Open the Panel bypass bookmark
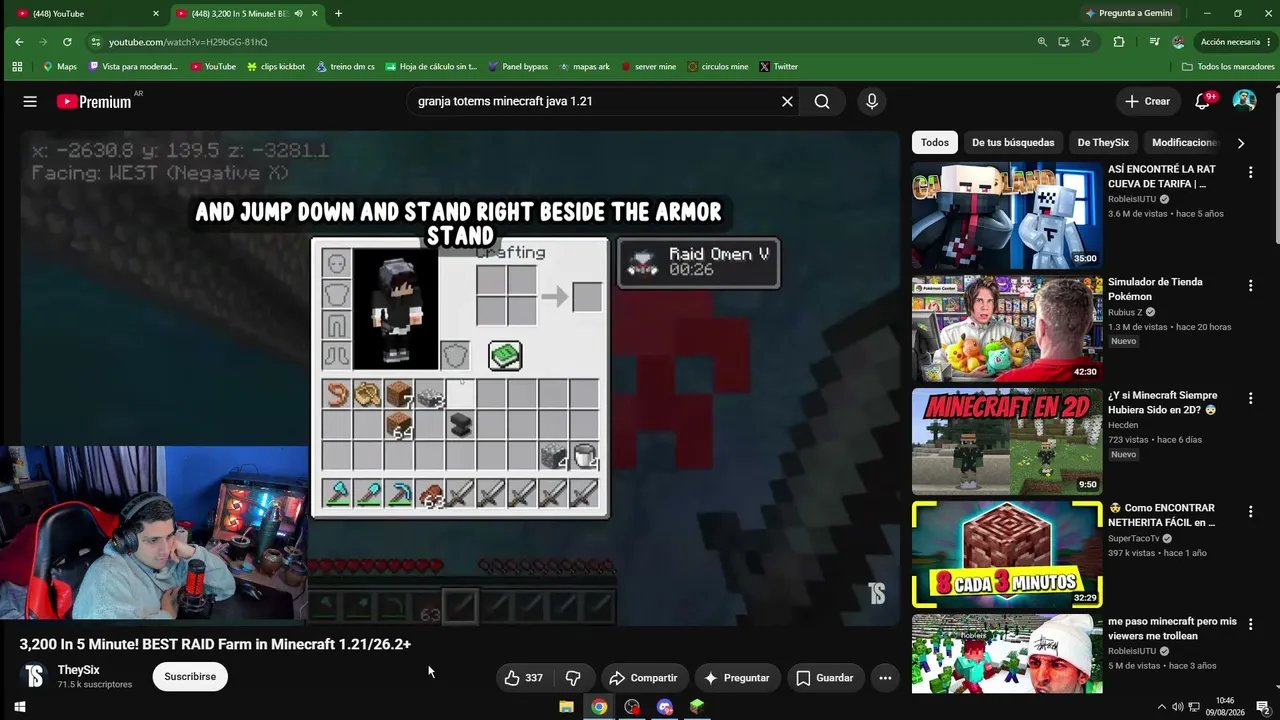1280x720 pixels. pos(517,67)
